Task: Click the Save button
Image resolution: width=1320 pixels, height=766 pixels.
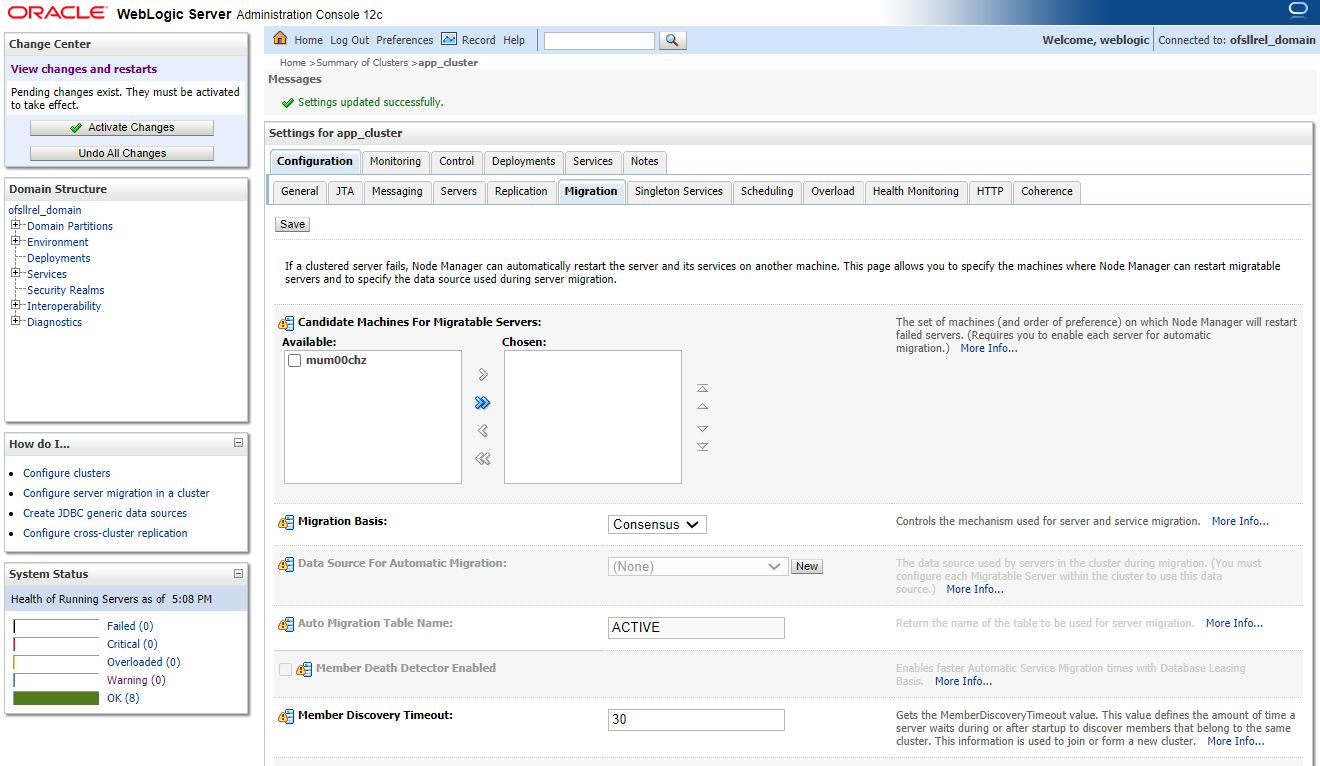Action: coord(292,224)
